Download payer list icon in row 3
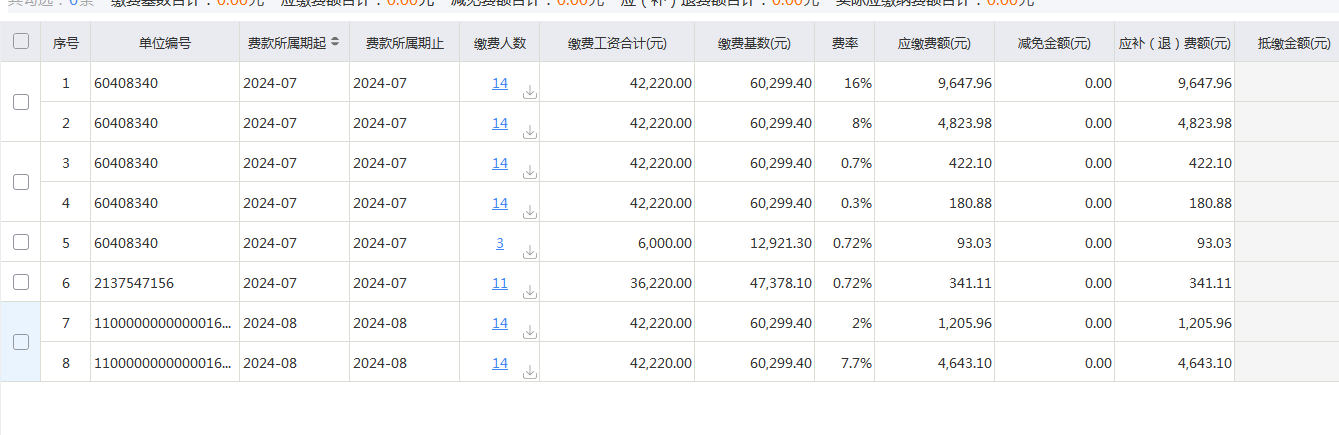 pyautogui.click(x=530, y=172)
